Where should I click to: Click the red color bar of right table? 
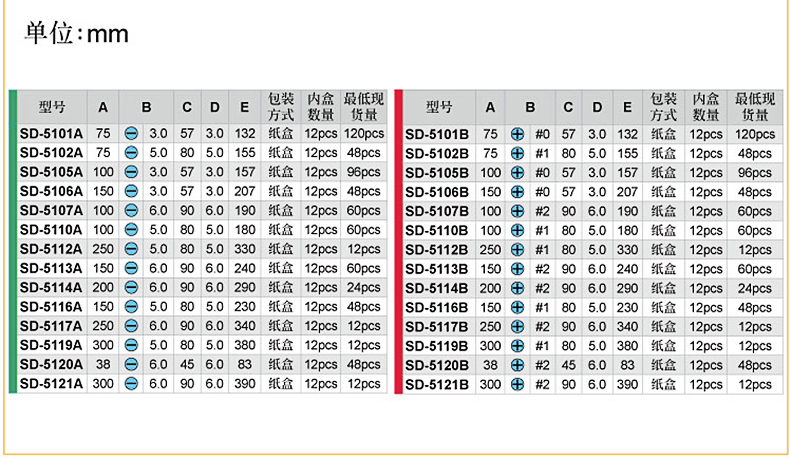(398, 240)
